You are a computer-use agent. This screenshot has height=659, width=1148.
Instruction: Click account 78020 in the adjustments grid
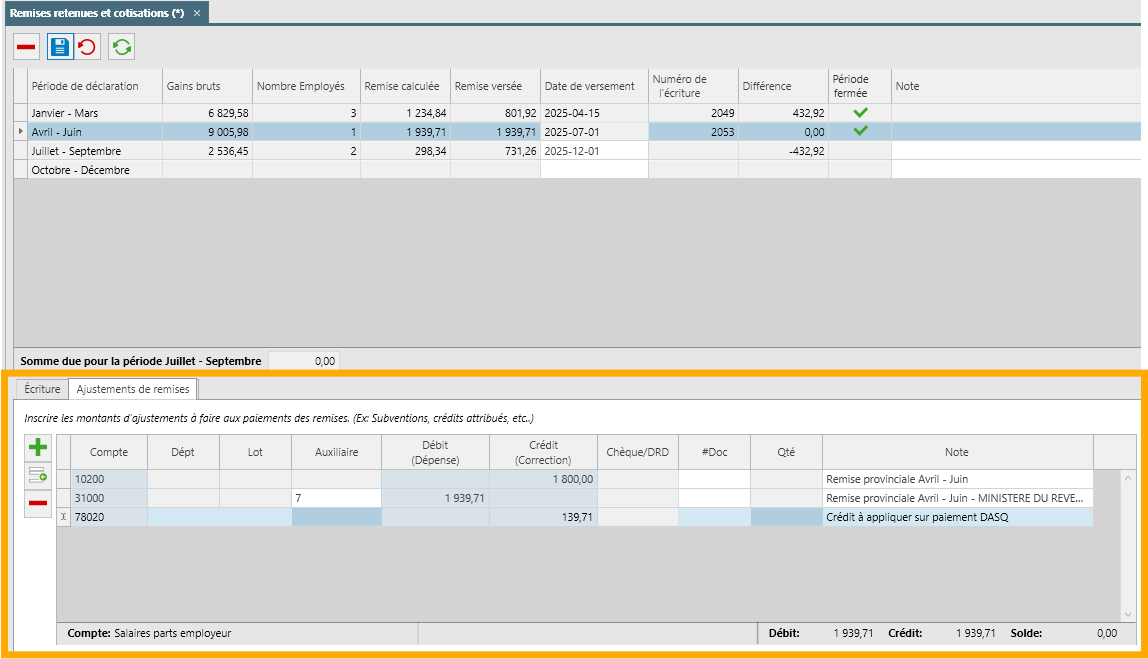click(x=109, y=517)
